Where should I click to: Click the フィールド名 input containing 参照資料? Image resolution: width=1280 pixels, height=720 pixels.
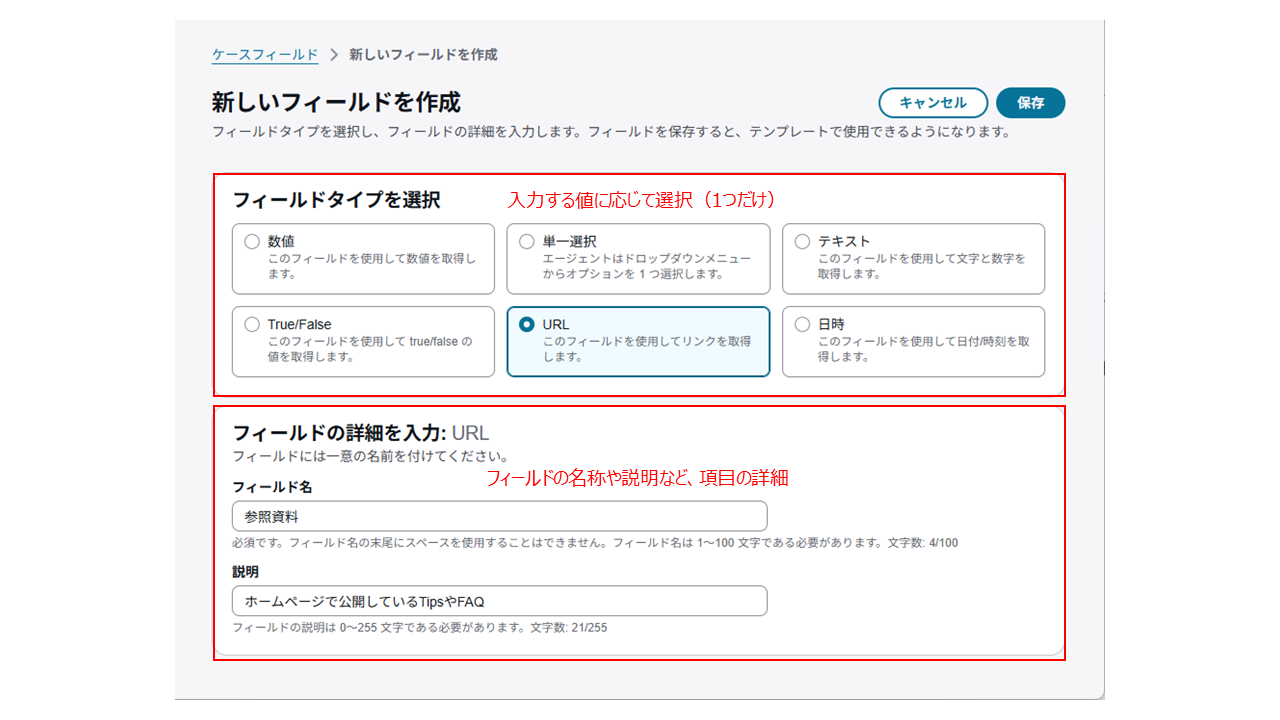pyautogui.click(x=499, y=516)
